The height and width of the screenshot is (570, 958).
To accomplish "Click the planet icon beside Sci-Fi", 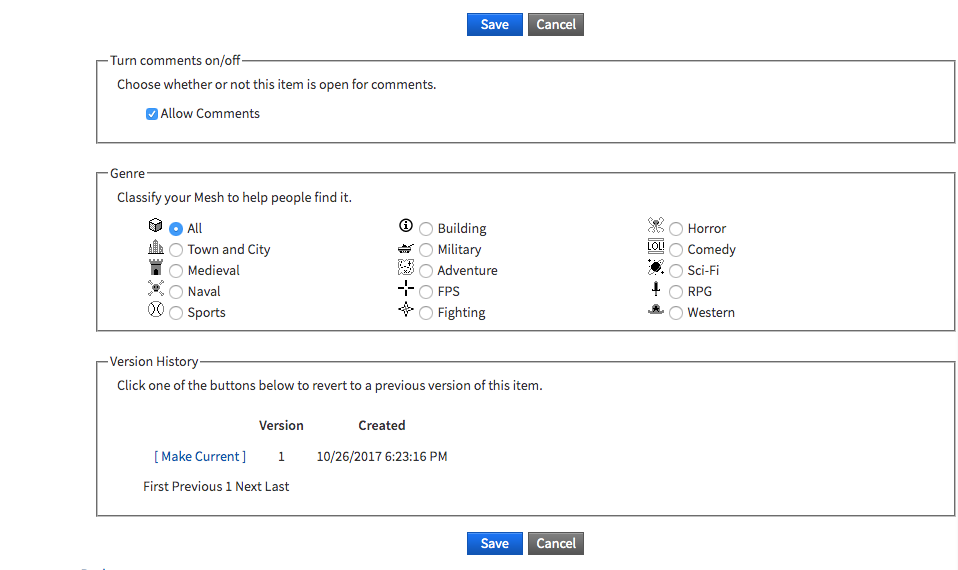I will pos(656,268).
